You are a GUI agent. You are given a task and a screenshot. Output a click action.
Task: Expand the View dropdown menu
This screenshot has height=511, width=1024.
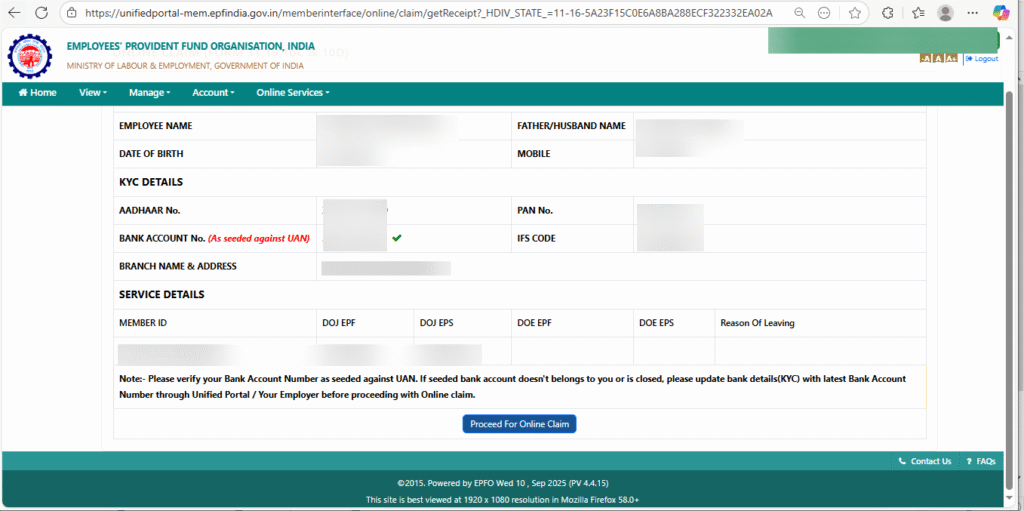93,93
